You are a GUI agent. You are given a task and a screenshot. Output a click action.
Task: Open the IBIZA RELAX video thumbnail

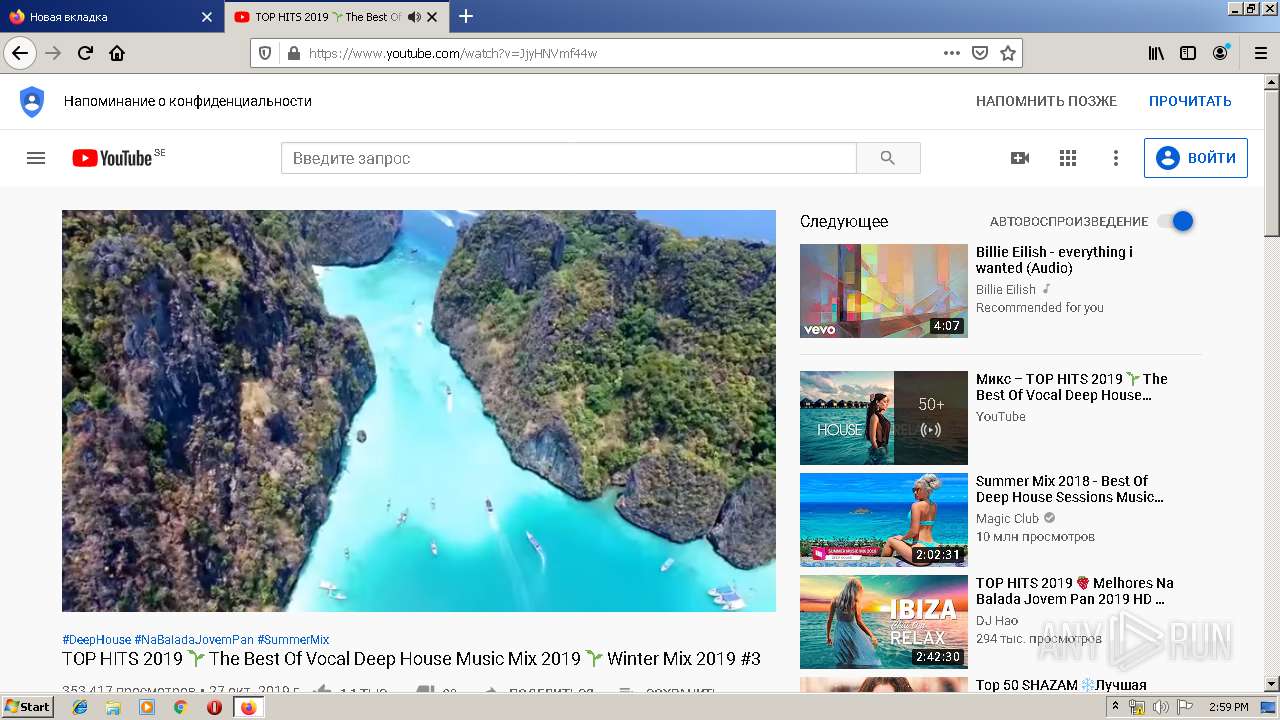(884, 622)
